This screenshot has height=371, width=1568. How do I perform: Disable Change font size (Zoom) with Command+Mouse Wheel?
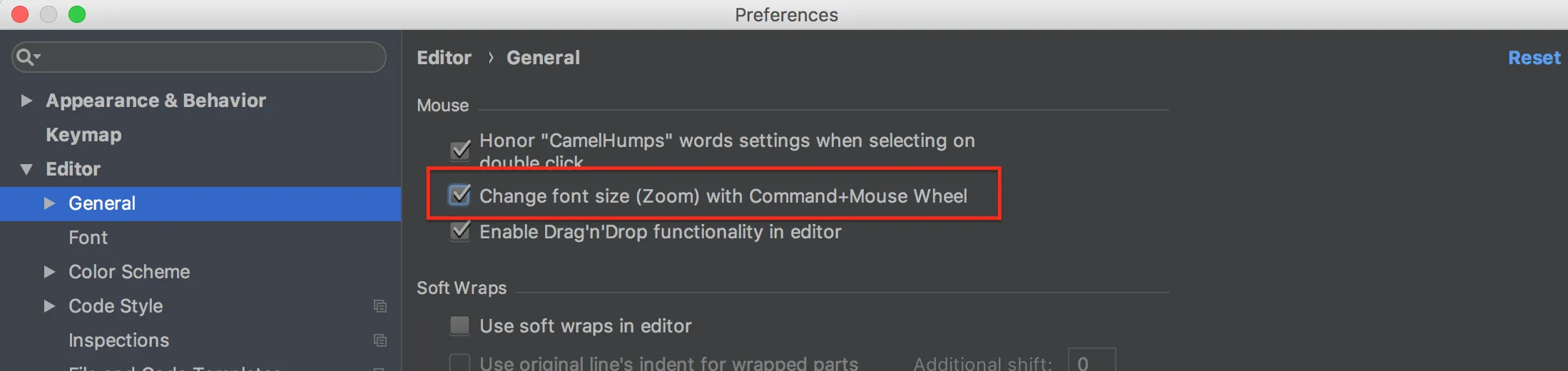460,195
